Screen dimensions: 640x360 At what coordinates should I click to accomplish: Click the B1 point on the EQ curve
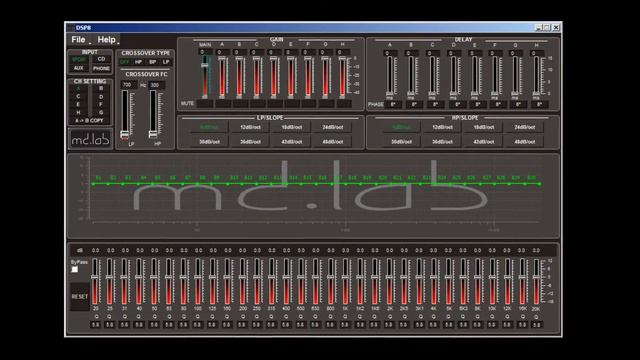pyautogui.click(x=93, y=184)
